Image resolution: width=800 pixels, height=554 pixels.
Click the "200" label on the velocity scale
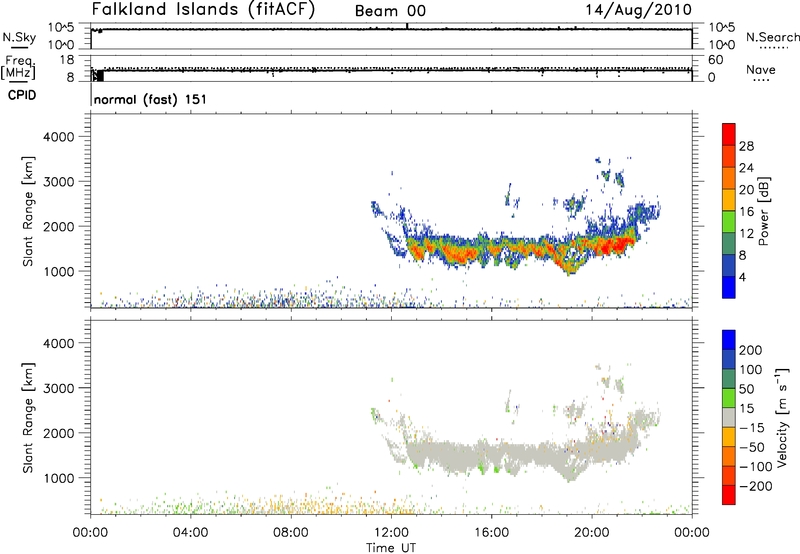[x=751, y=350]
